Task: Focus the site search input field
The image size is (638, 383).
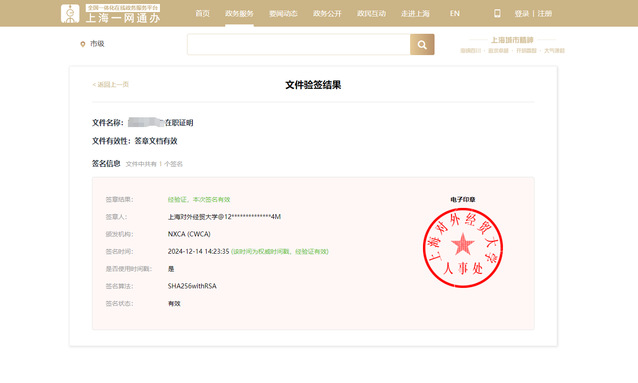Action: click(299, 44)
